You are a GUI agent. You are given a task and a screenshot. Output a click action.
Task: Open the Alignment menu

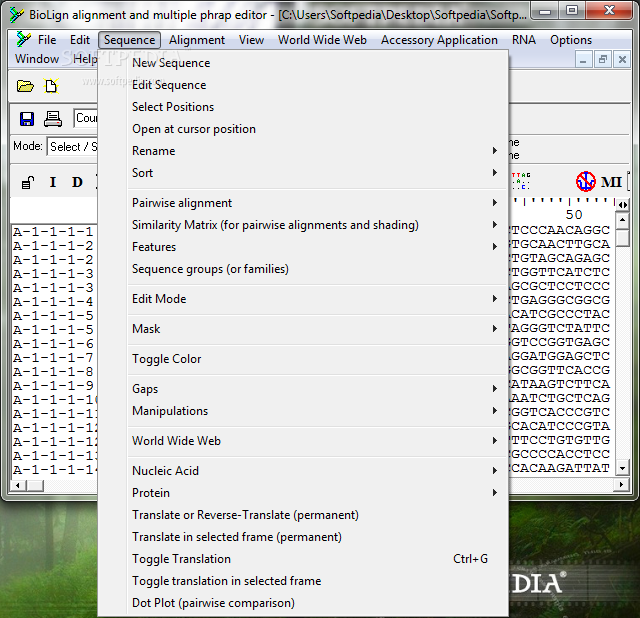197,40
